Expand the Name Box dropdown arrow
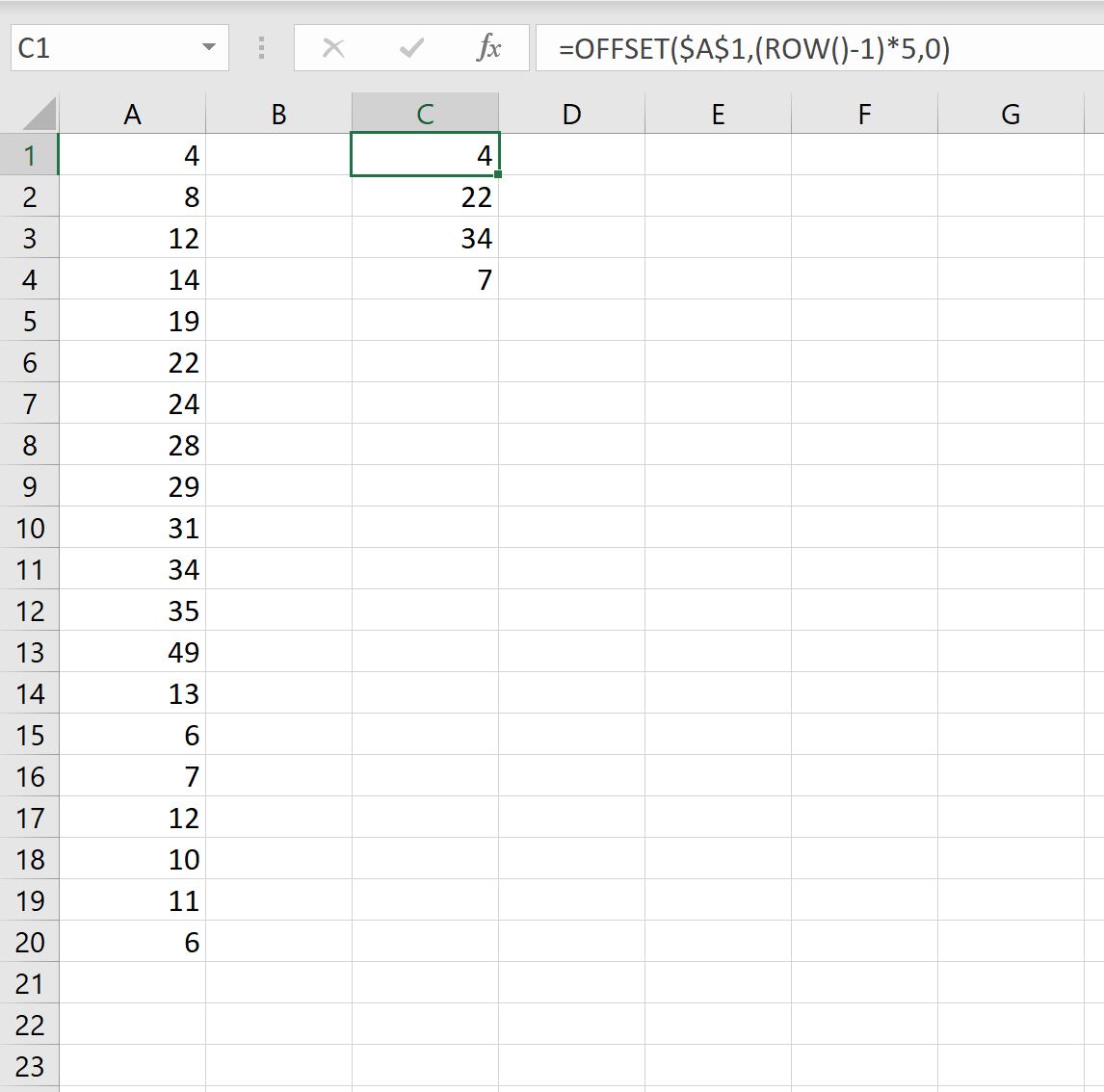This screenshot has width=1104, height=1092. click(x=208, y=47)
